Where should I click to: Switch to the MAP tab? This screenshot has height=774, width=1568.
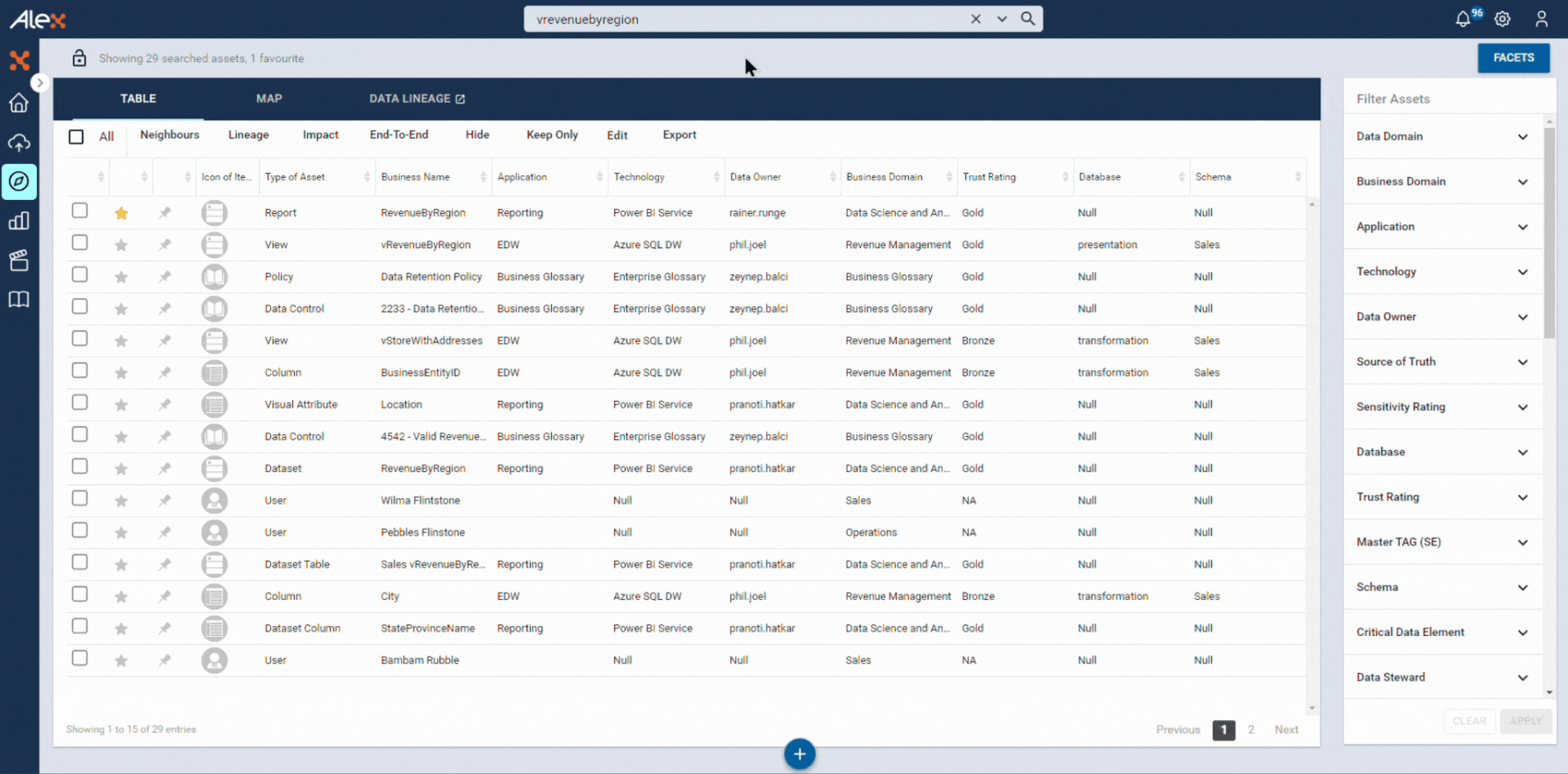[269, 98]
